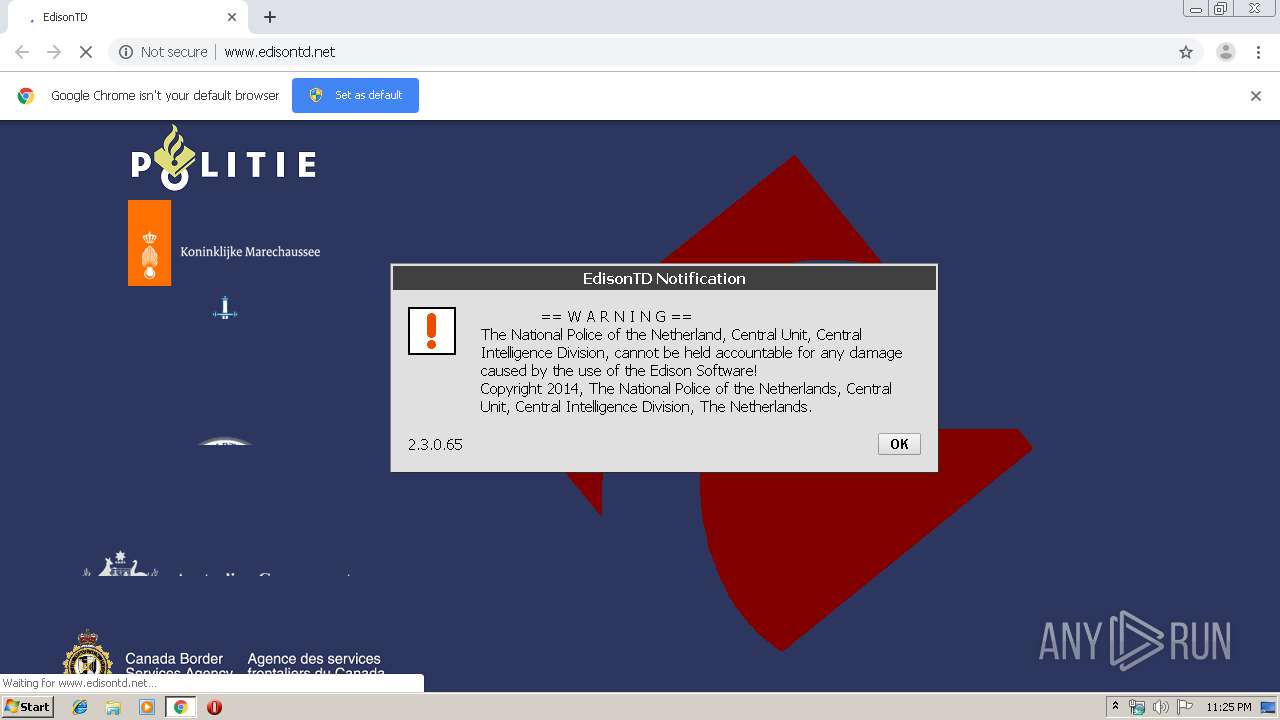Click the EdisonTD Notification title bar
The width and height of the screenshot is (1280, 720).
(x=664, y=278)
